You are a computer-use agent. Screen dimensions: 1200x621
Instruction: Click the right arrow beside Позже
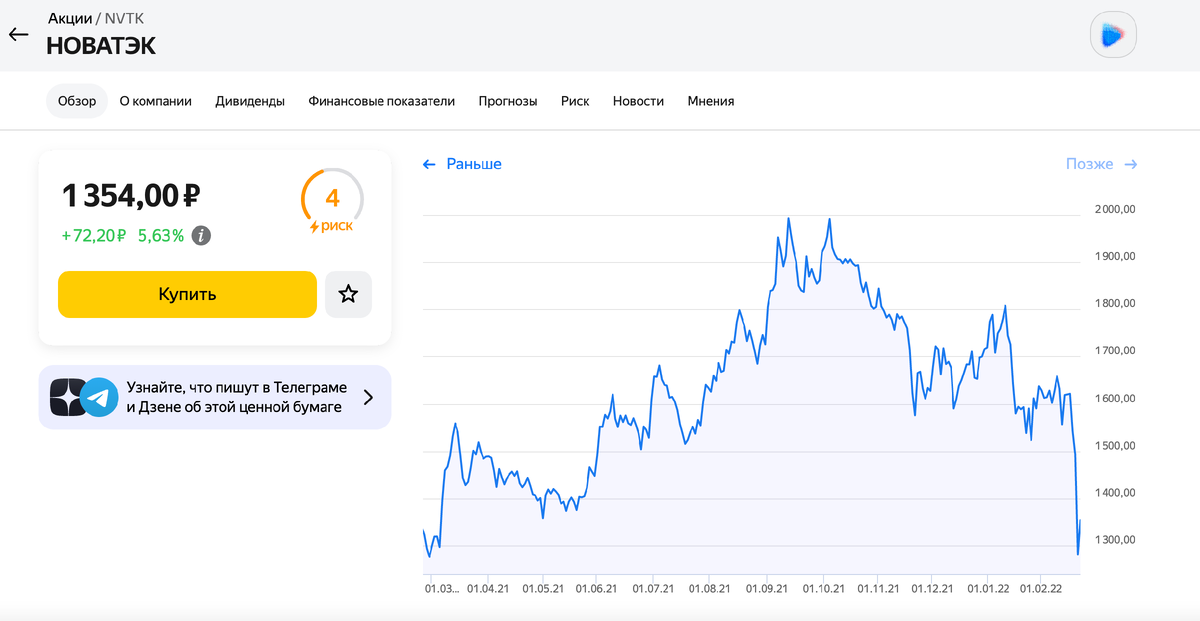coord(1131,164)
